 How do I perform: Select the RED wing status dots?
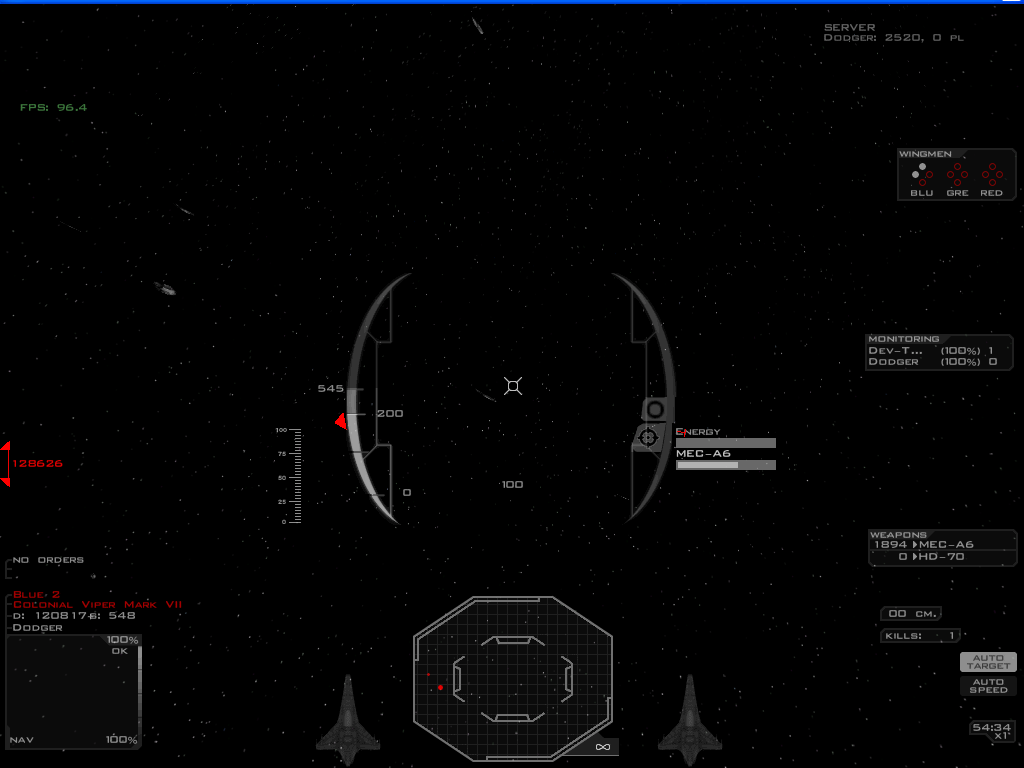(992, 174)
